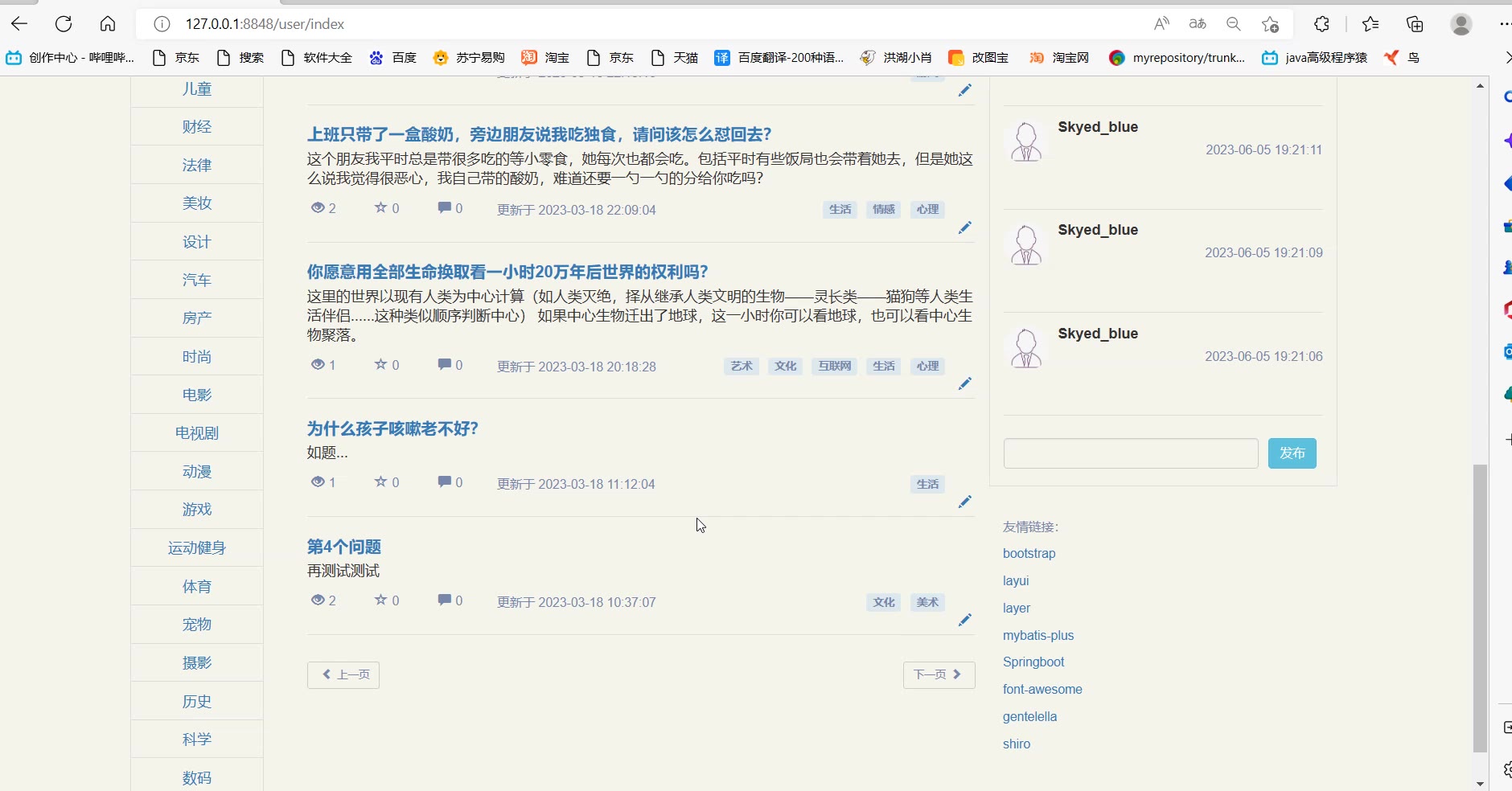Click avatar of Skyed_blue comment 19:21:11
Viewport: 1512px width, 791px height.
coord(1026,142)
